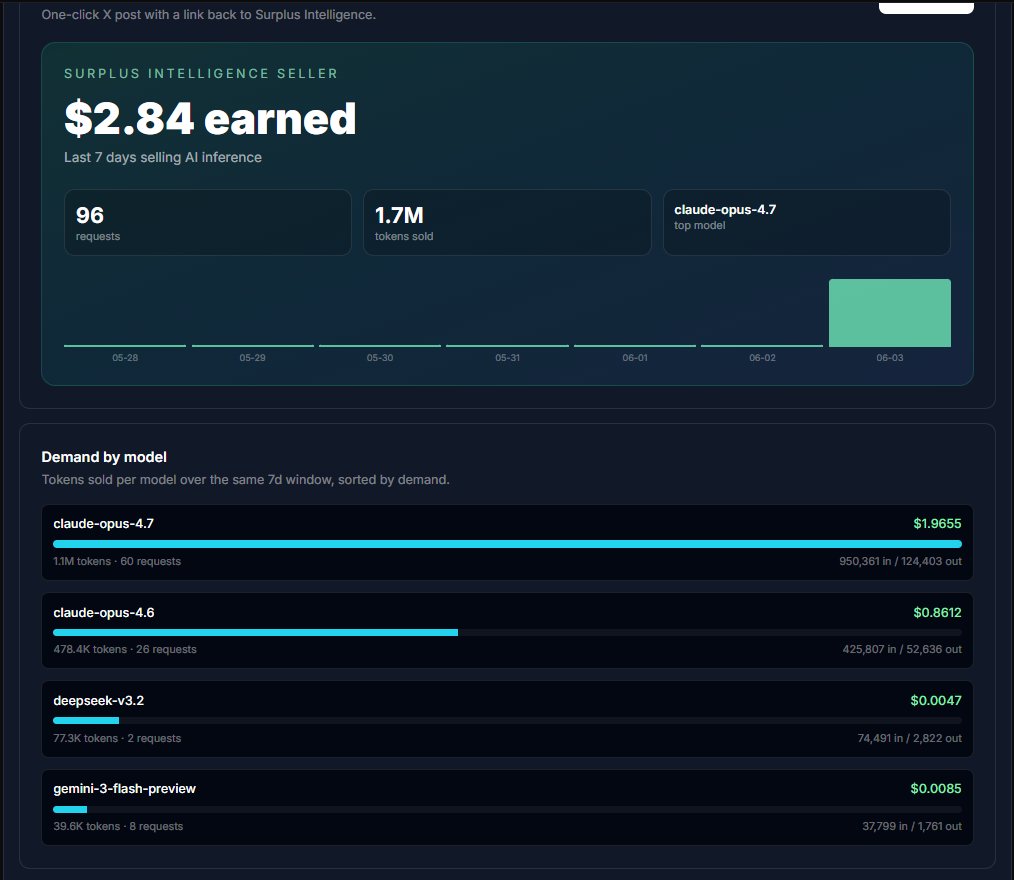Click '74,491 in / 2,822 out' text
The width and height of the screenshot is (1014, 880).
click(909, 738)
